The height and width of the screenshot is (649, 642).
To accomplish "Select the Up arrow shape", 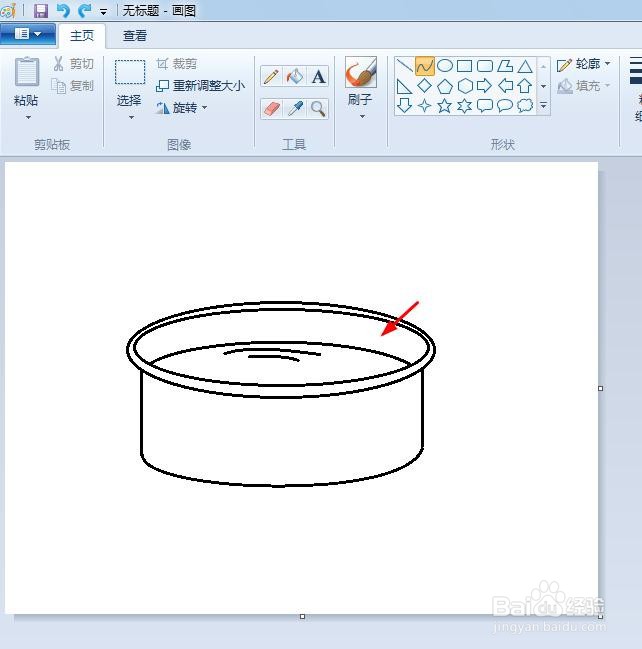I will 525,86.
